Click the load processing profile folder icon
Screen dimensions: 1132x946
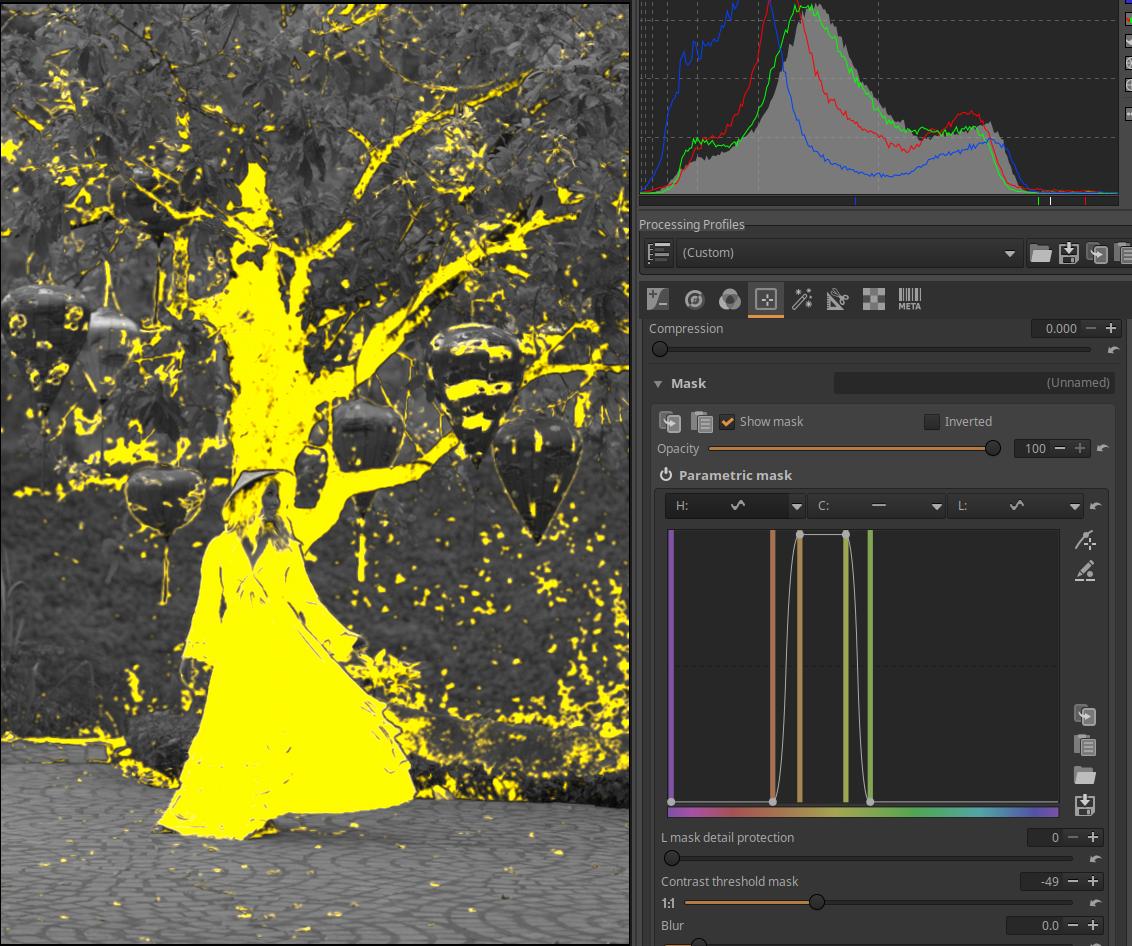pyautogui.click(x=1041, y=253)
